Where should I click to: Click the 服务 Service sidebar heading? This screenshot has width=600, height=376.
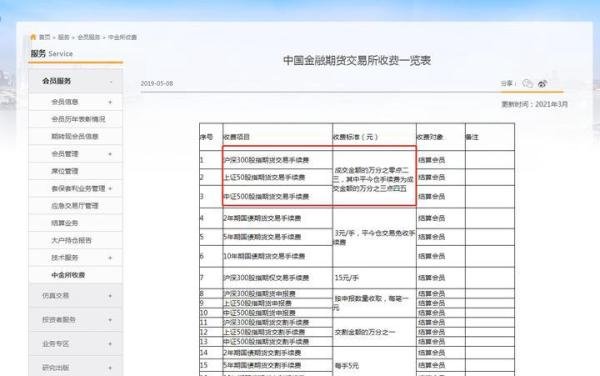tap(52, 54)
